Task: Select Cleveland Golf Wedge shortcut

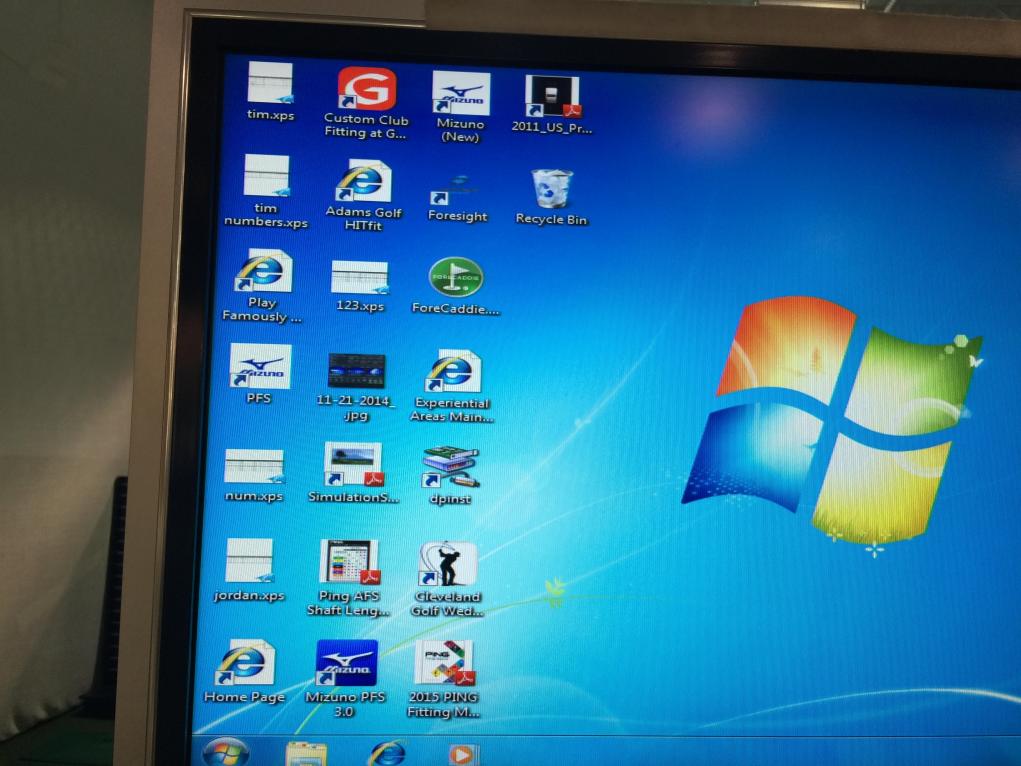Action: (448, 564)
